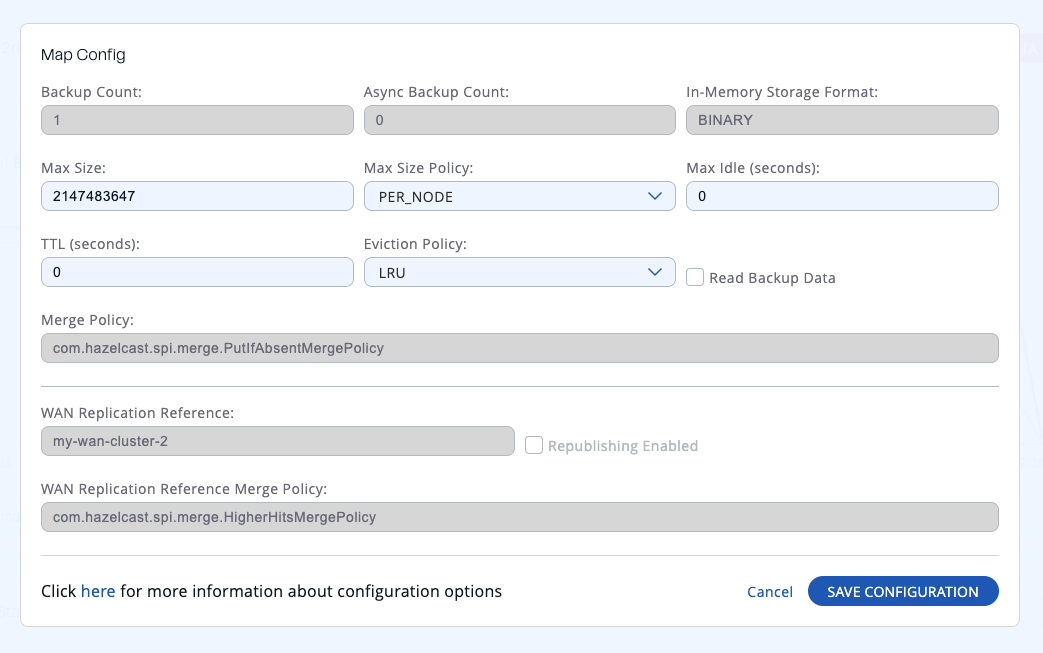Select the WAN Replication Reference field

276,440
